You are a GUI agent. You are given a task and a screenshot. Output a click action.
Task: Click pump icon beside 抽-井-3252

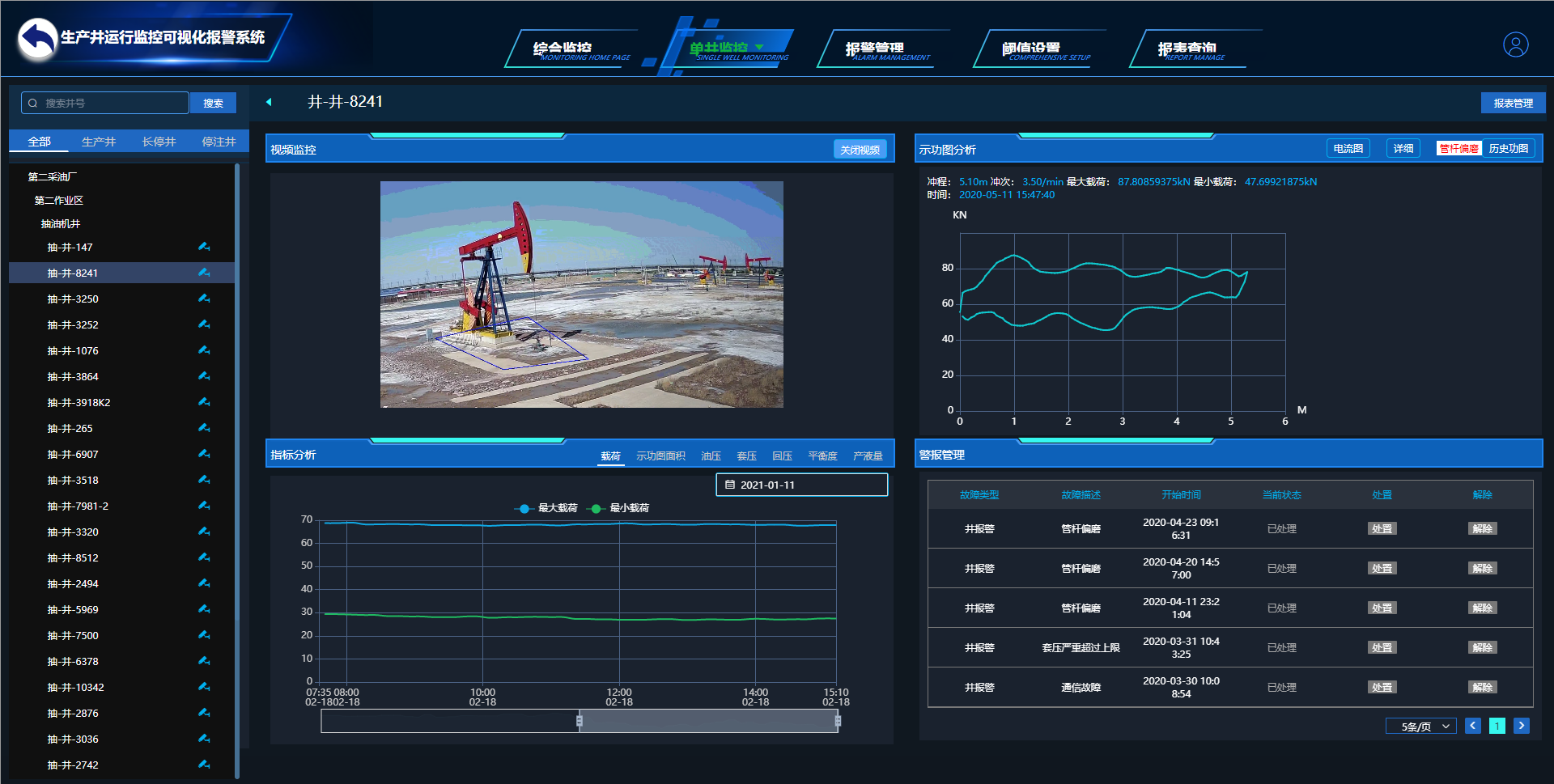pyautogui.click(x=204, y=324)
